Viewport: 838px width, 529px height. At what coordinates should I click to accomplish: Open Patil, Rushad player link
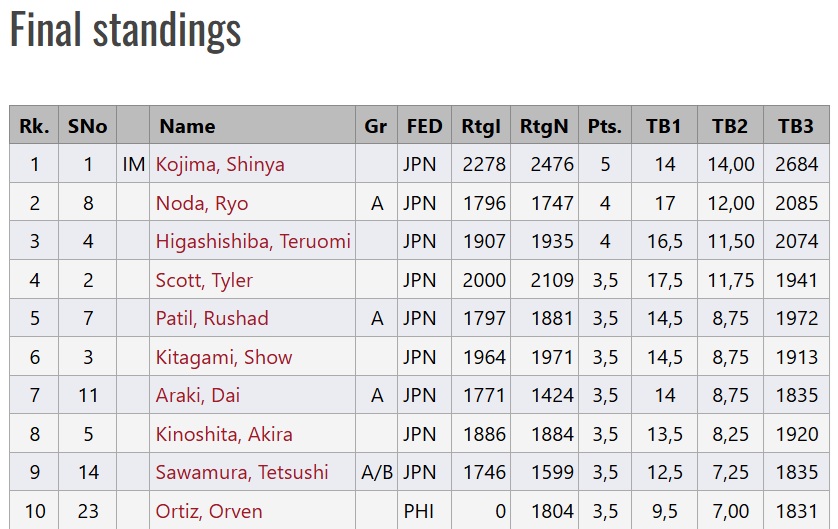(212, 318)
